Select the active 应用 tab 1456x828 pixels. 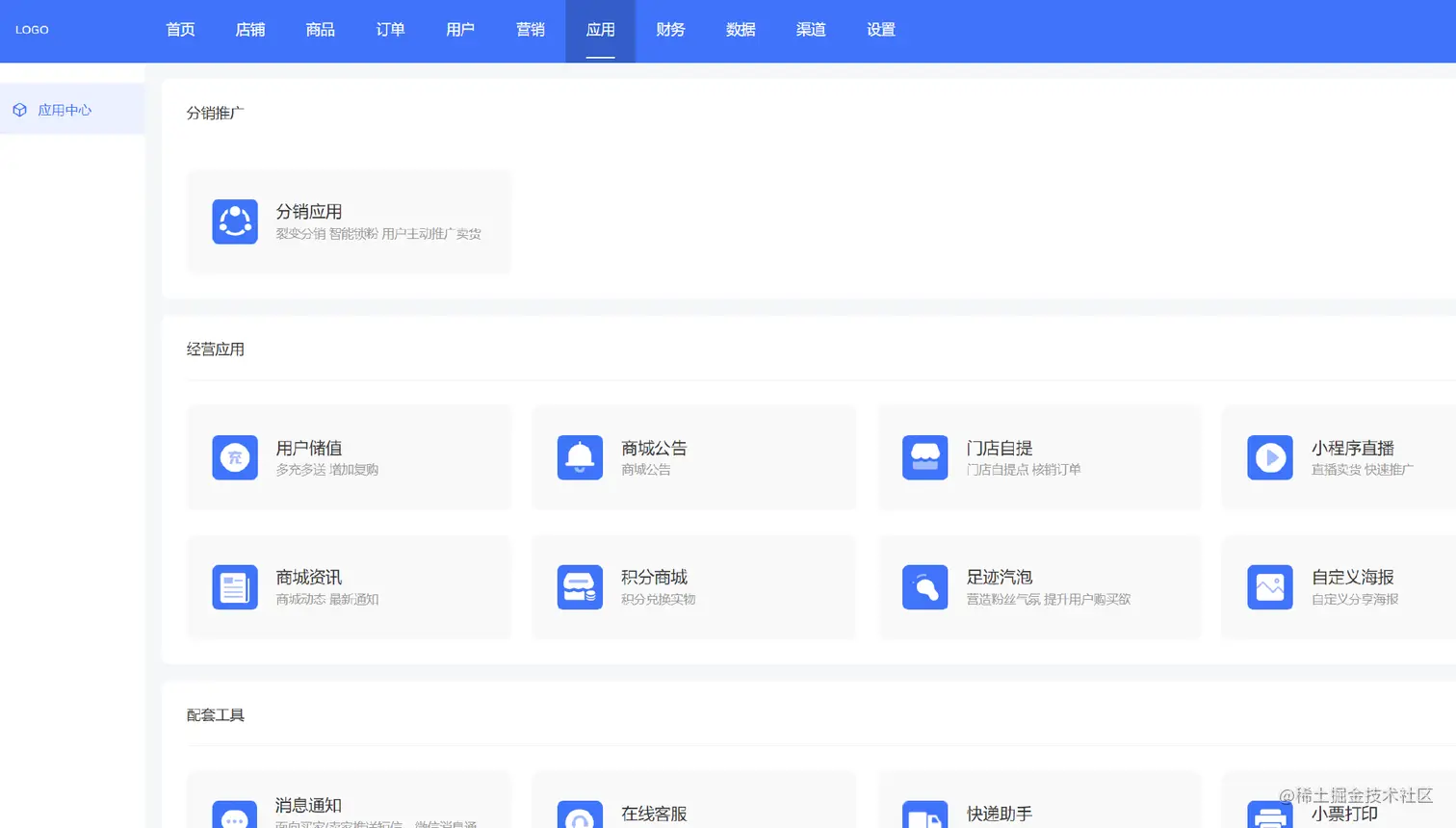click(601, 30)
